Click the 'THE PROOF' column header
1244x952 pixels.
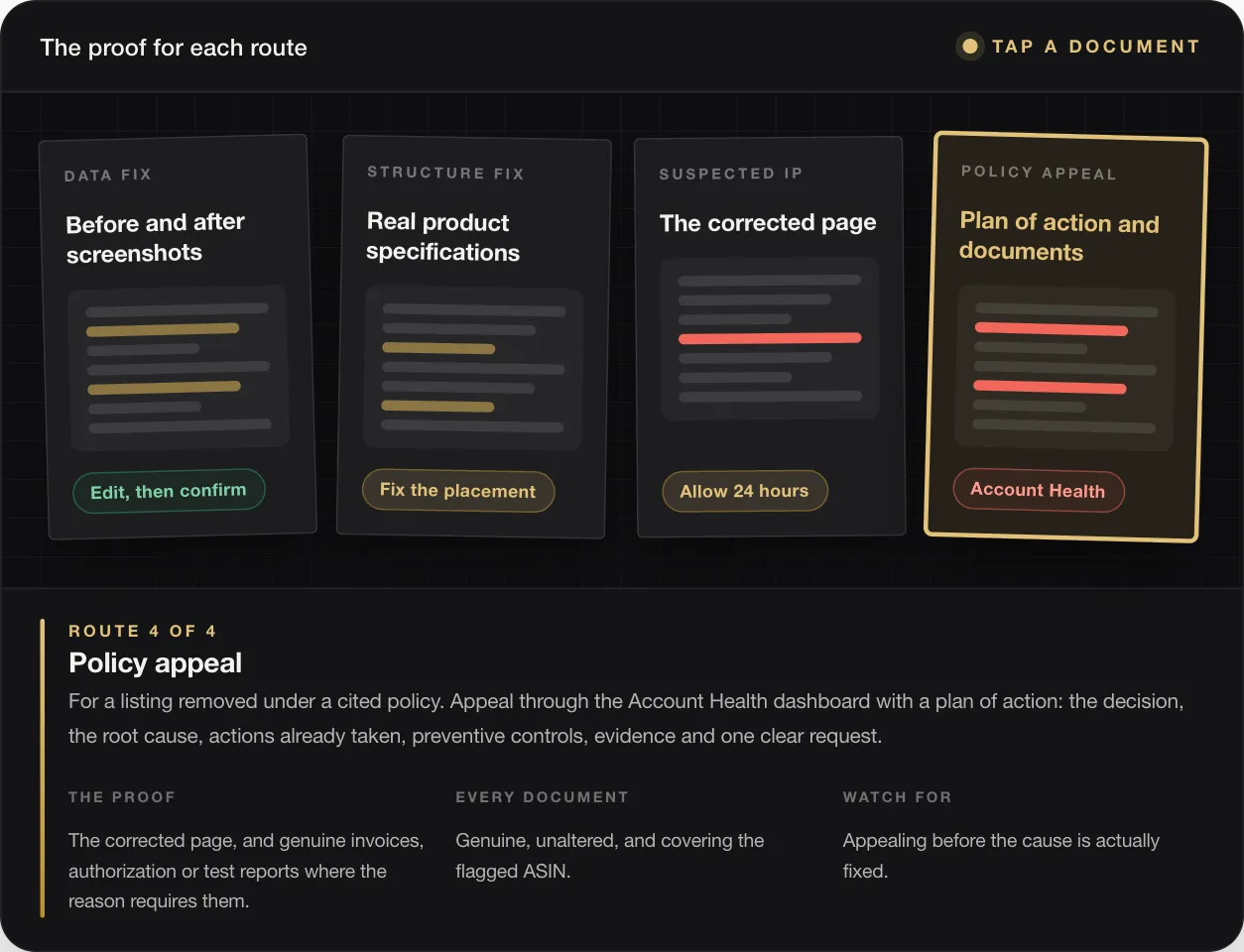pyautogui.click(x=122, y=797)
